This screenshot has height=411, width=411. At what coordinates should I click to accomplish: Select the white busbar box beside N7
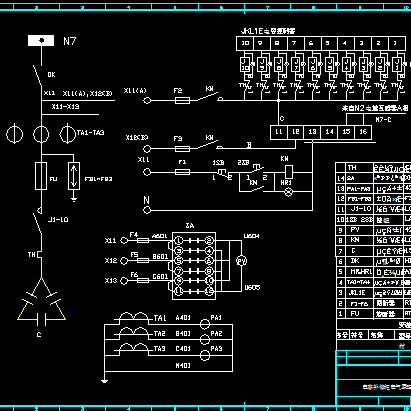point(41,41)
